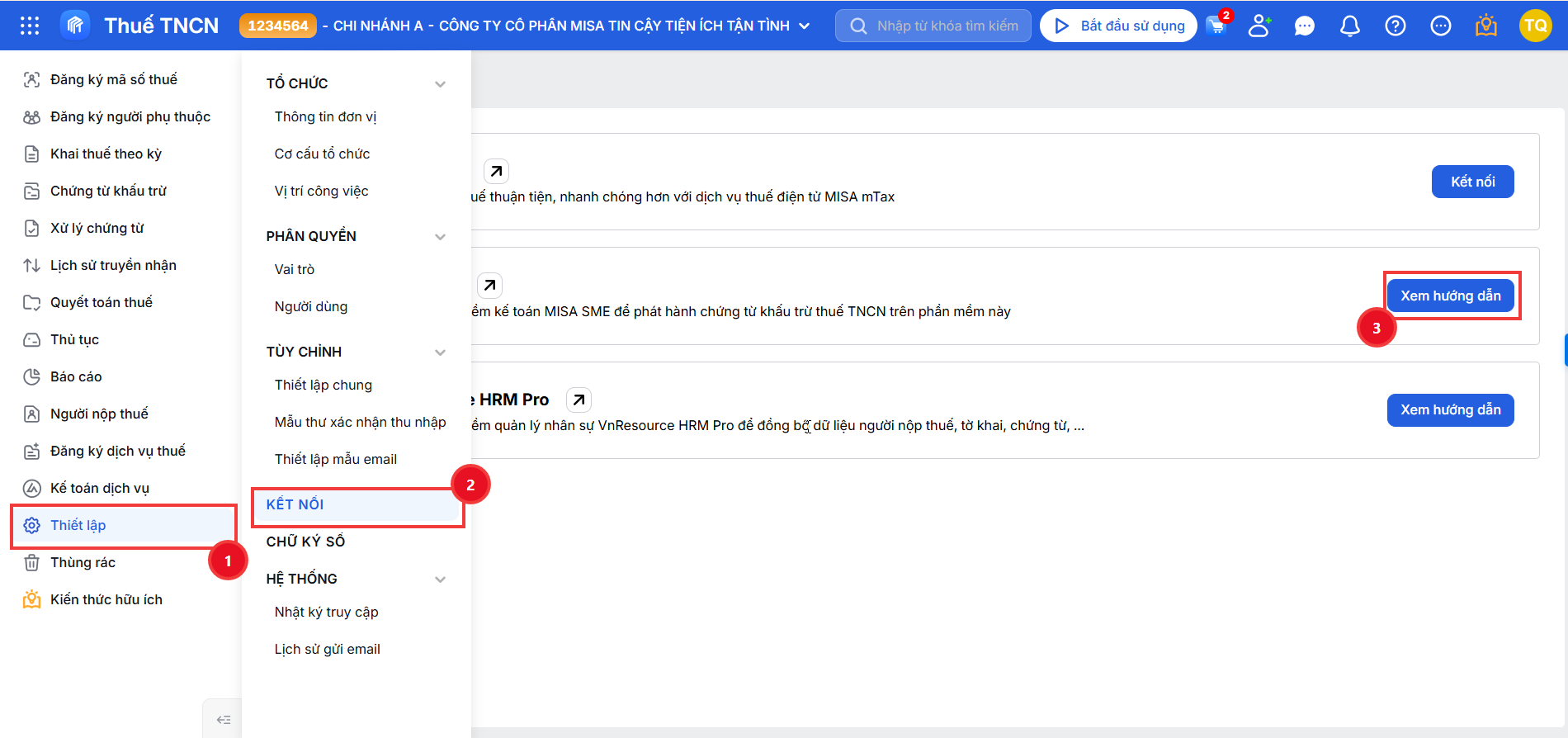Open Vị trí công việc menu item
Screen dimensions: 1568x738
point(321,191)
